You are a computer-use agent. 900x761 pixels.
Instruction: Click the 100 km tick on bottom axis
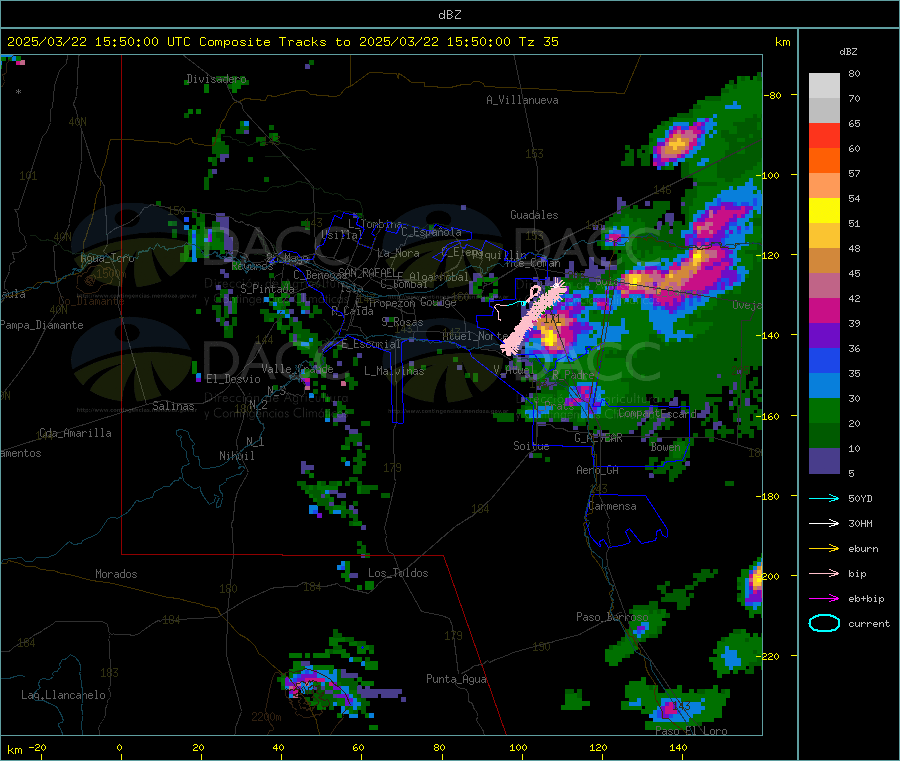[518, 748]
